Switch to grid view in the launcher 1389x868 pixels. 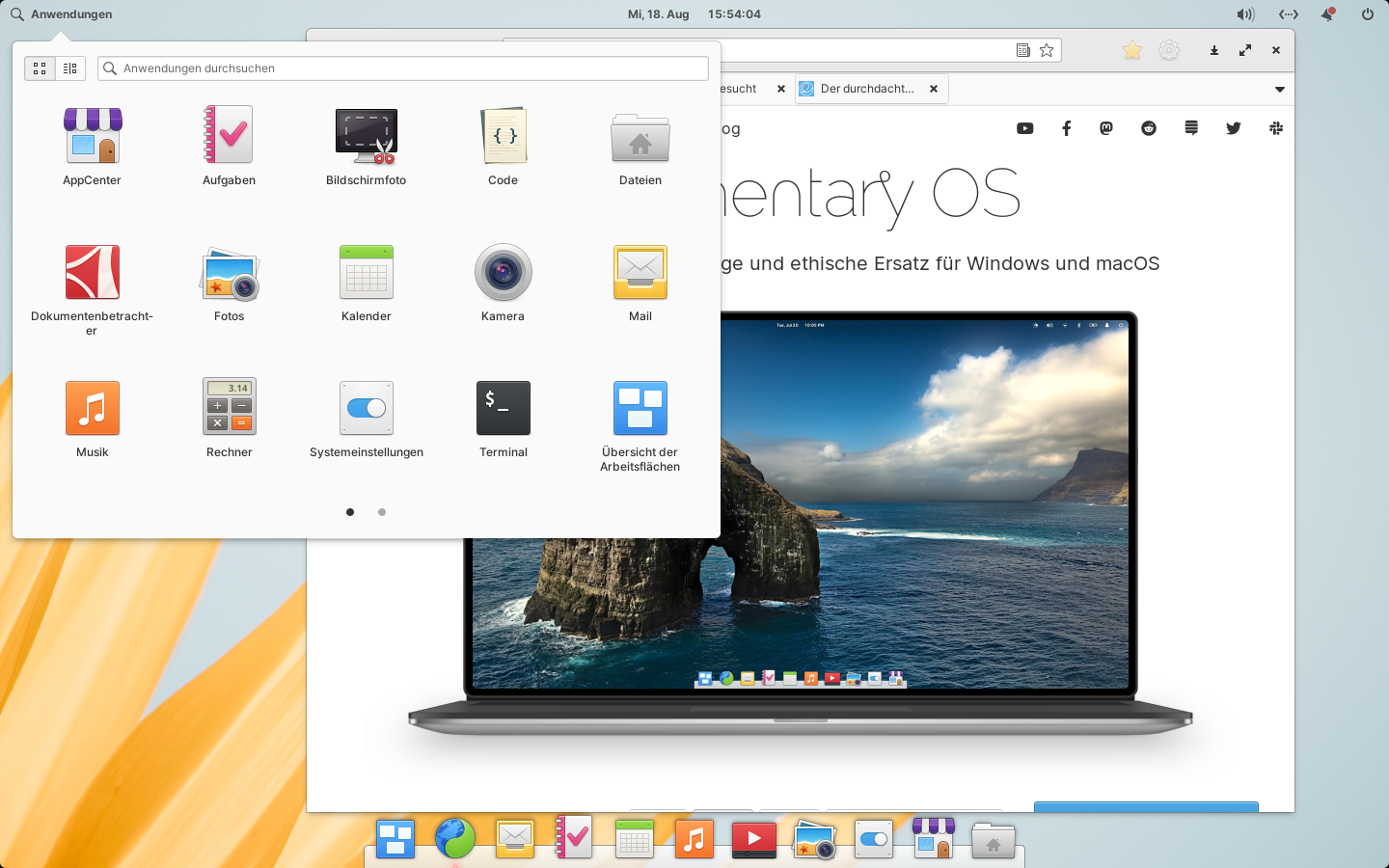tap(40, 68)
